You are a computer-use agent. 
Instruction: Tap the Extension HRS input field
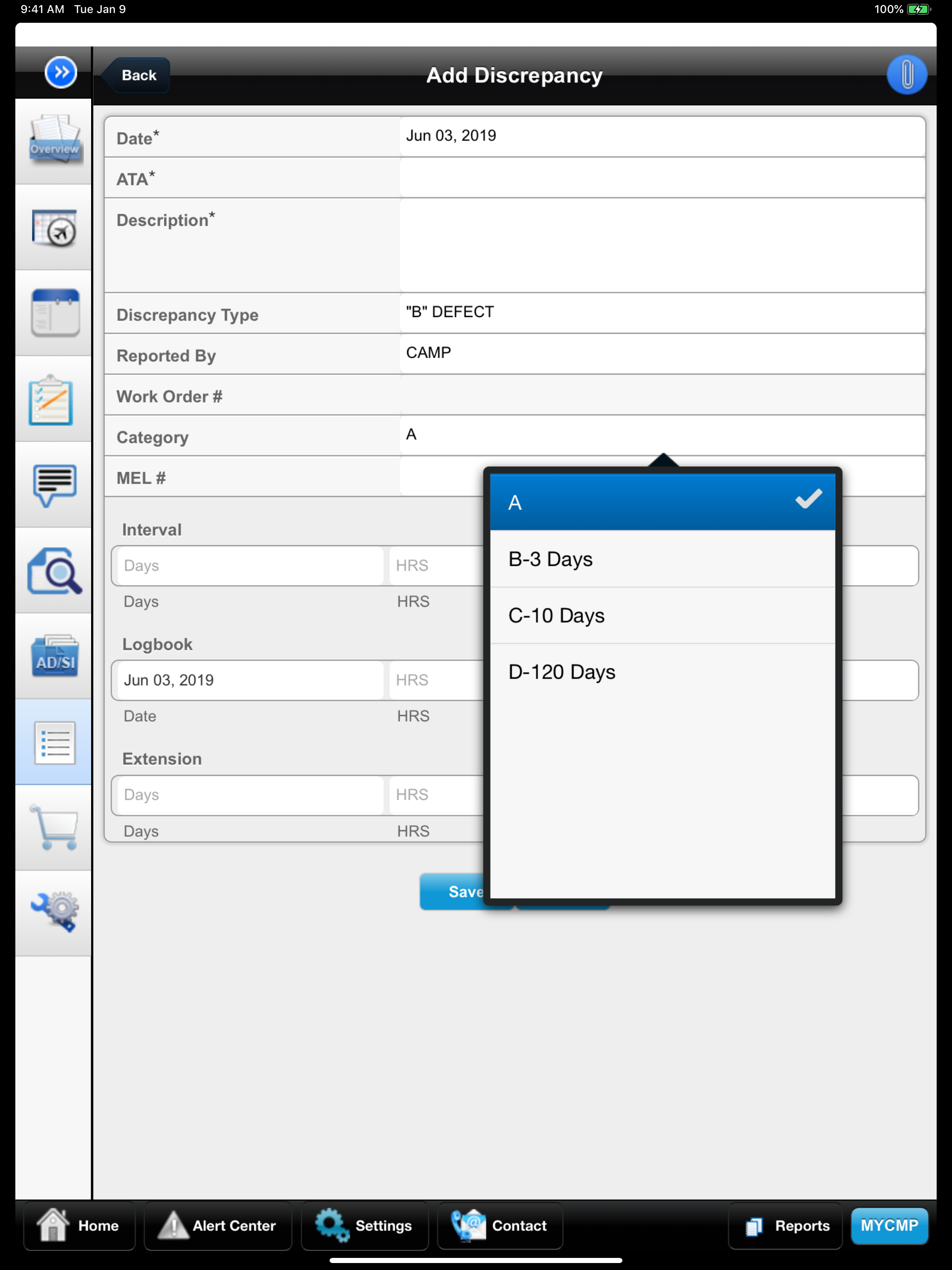(x=437, y=795)
